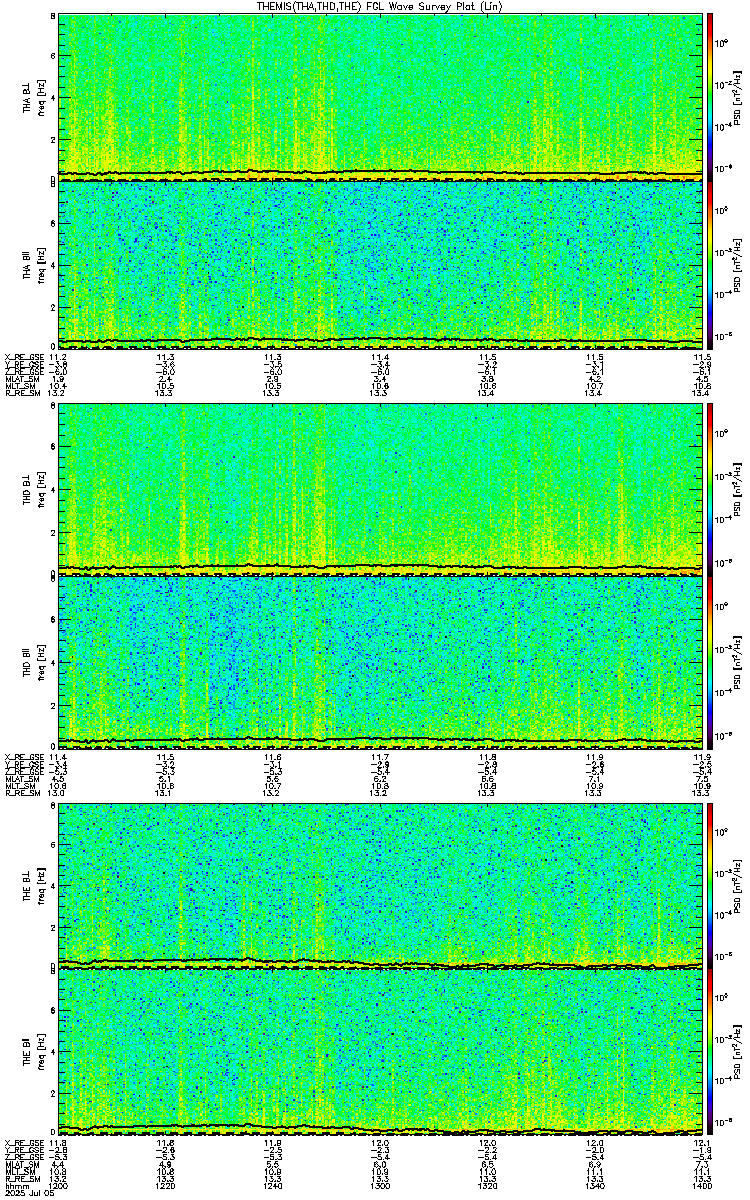
Task: Select the THD B-perpendicular spectrogram panel
Action: pos(380,489)
